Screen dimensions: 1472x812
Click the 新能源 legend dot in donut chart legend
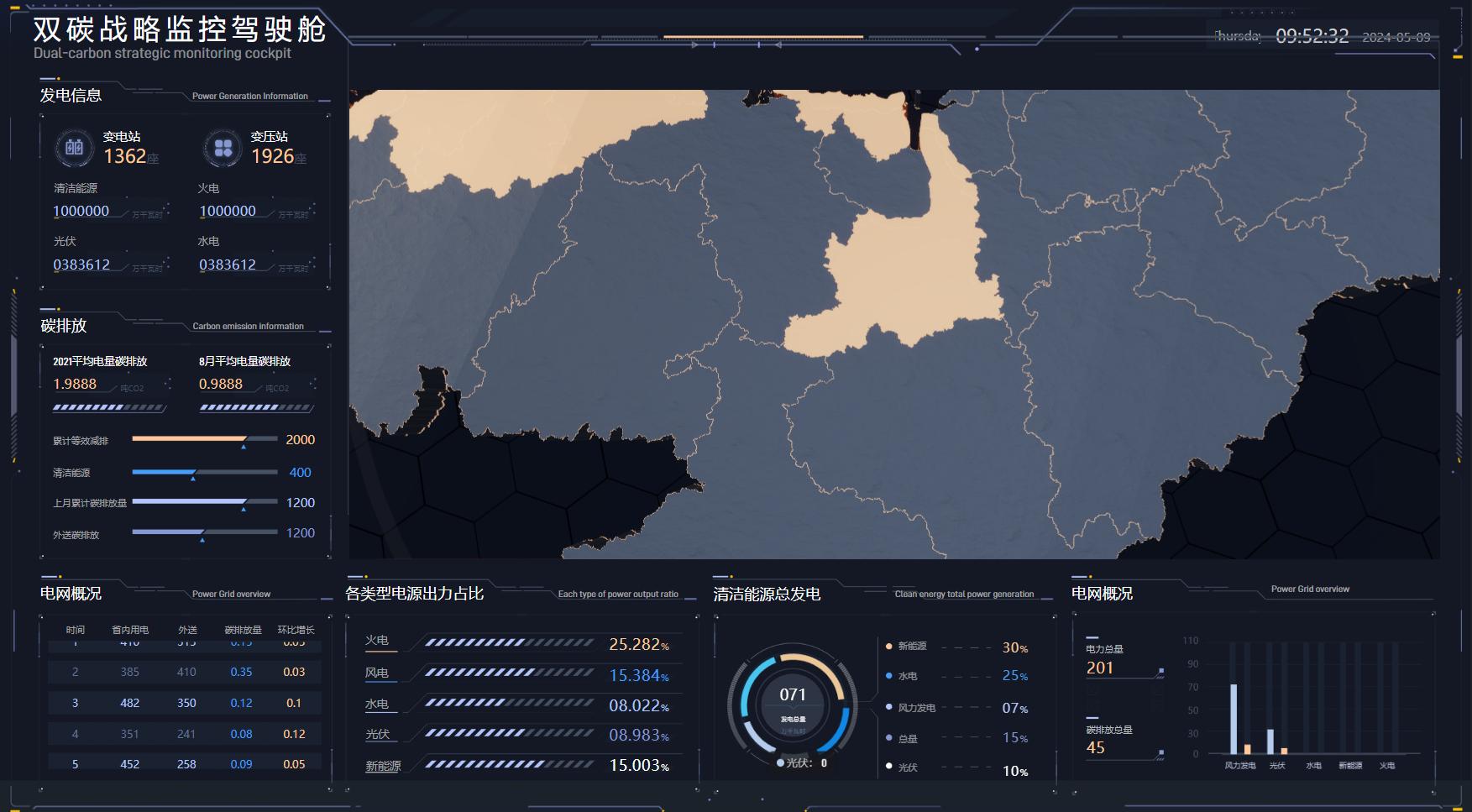pos(888,647)
